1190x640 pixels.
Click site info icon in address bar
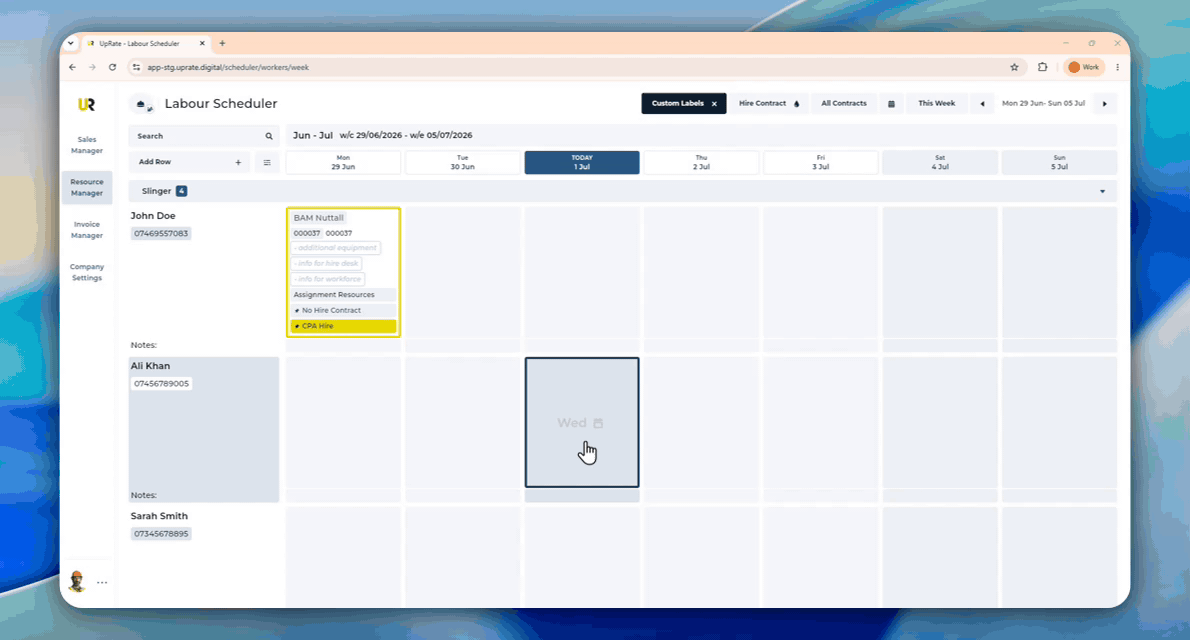(x=137, y=68)
